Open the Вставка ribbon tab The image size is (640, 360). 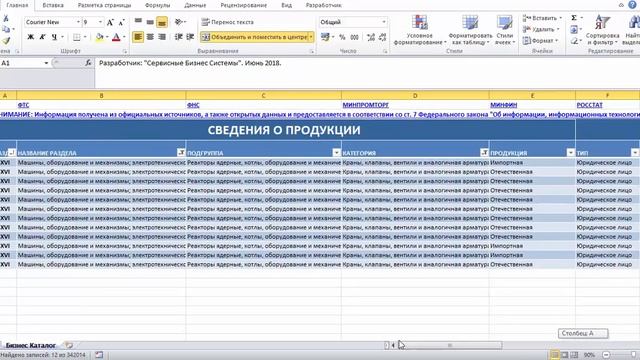[x=53, y=5]
